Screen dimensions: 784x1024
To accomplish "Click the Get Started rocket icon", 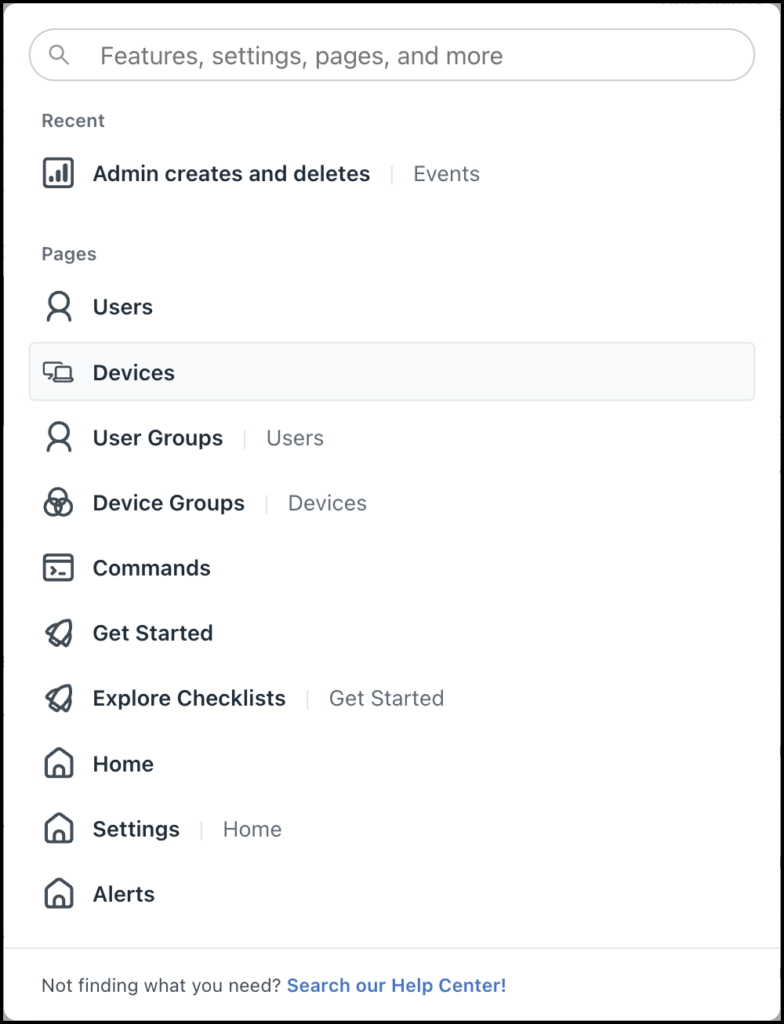I will (x=58, y=633).
